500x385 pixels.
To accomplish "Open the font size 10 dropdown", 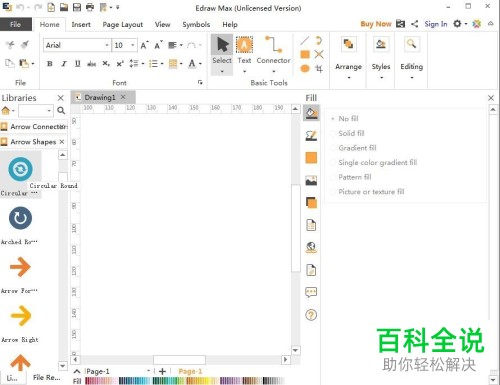I will coord(133,45).
